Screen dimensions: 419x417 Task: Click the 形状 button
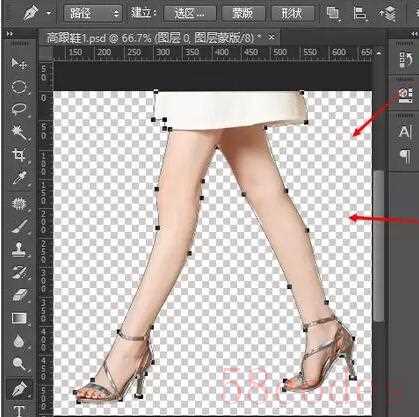tap(293, 13)
